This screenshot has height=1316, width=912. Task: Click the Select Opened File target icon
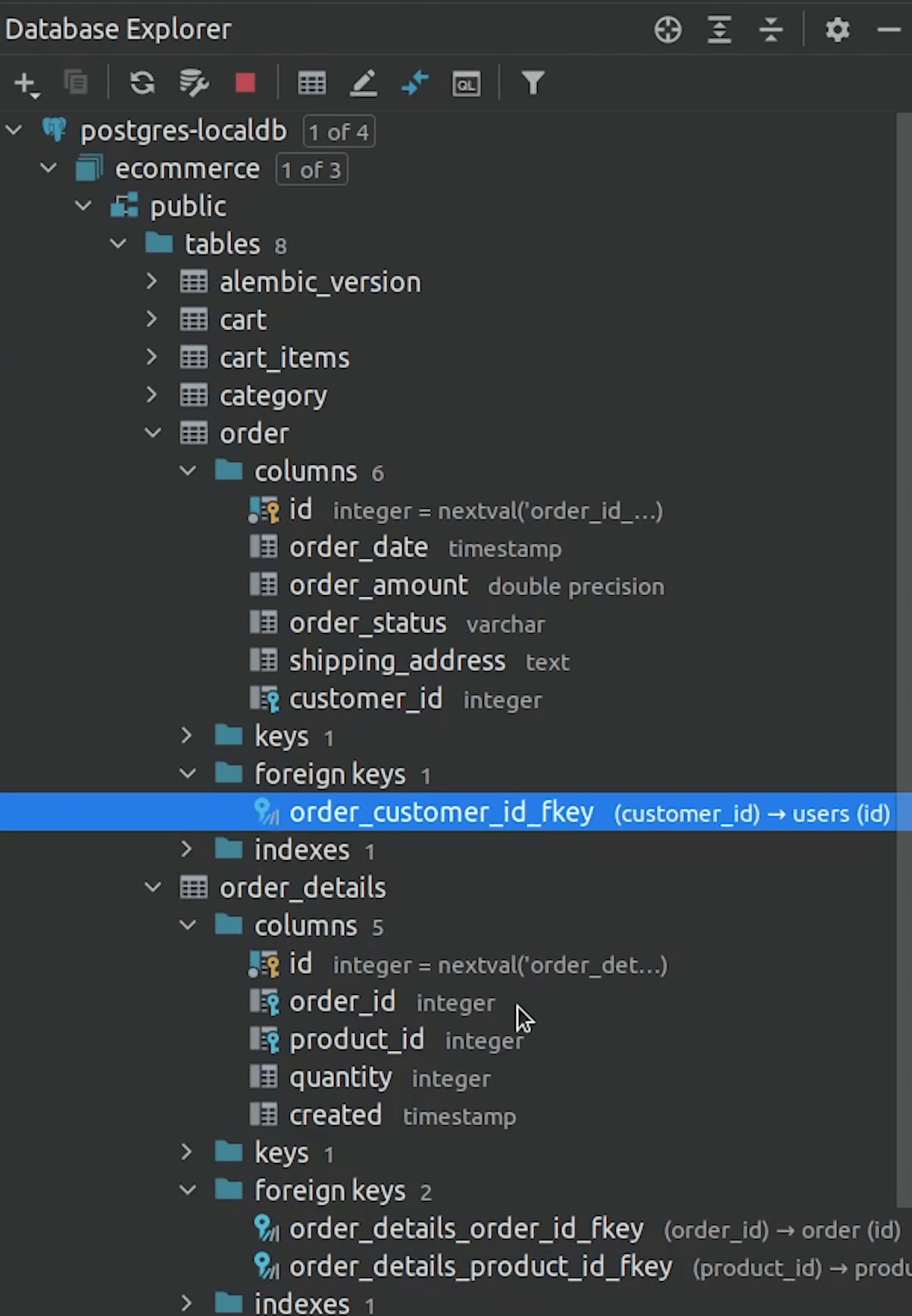click(667, 30)
